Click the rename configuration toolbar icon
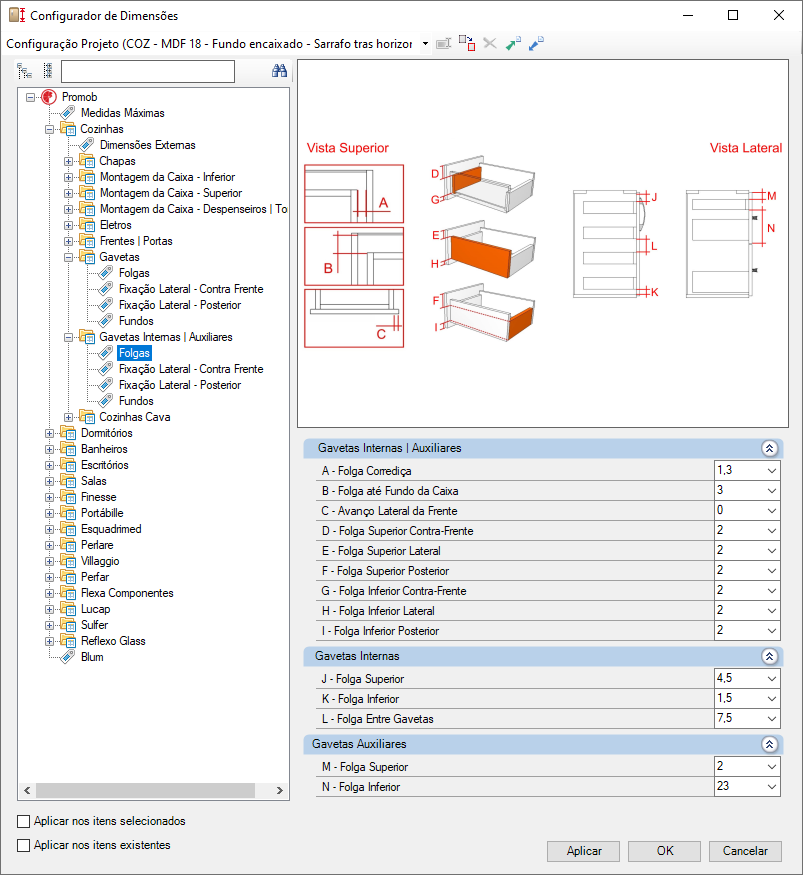The height and width of the screenshot is (875, 803). pos(444,44)
